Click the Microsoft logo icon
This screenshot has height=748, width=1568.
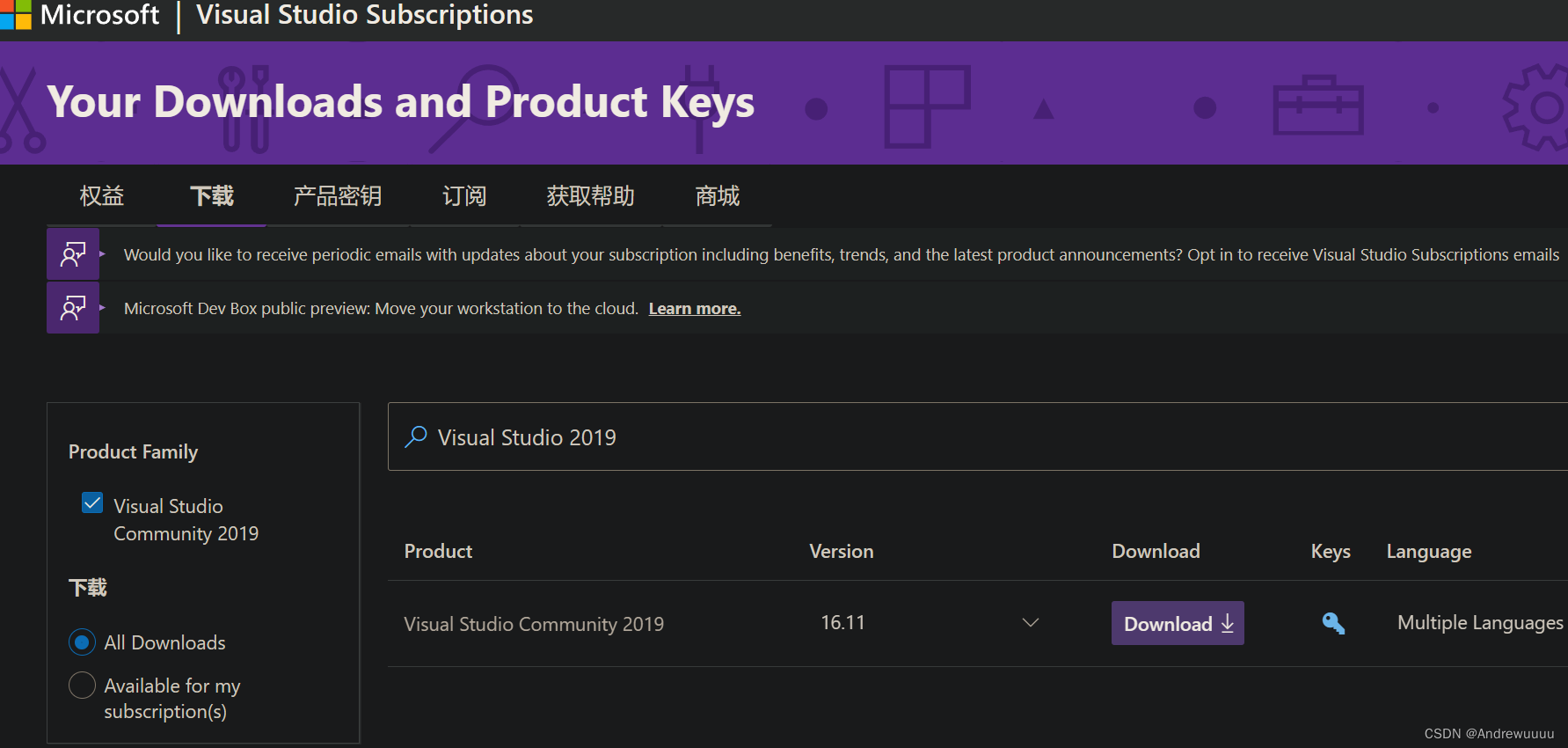15,14
